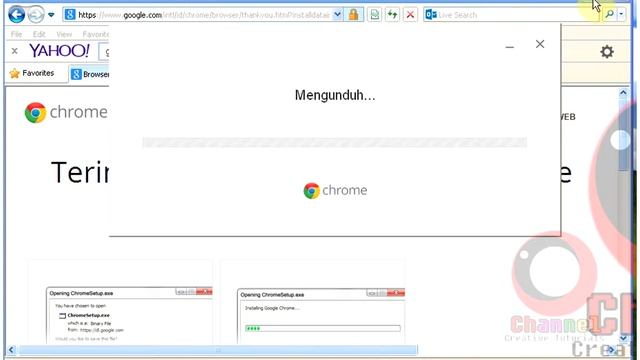Viewport: 640px width, 360px height.
Task: Open the File menu
Action: (16, 34)
